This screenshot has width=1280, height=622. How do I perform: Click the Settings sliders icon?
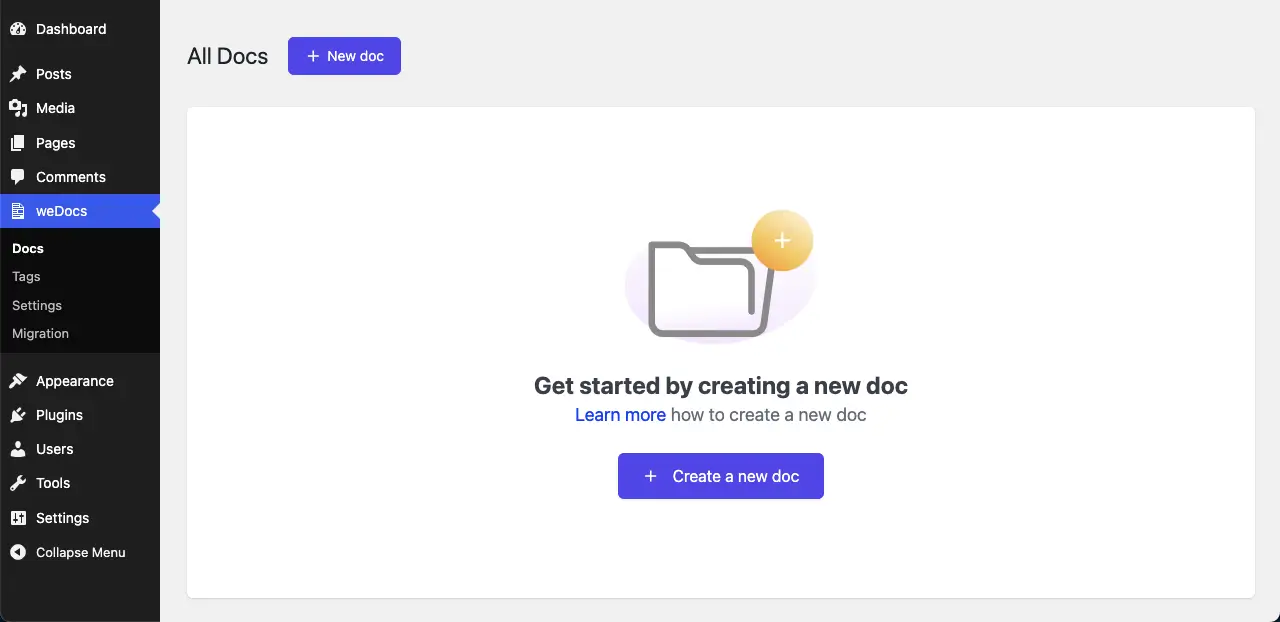[x=18, y=518]
